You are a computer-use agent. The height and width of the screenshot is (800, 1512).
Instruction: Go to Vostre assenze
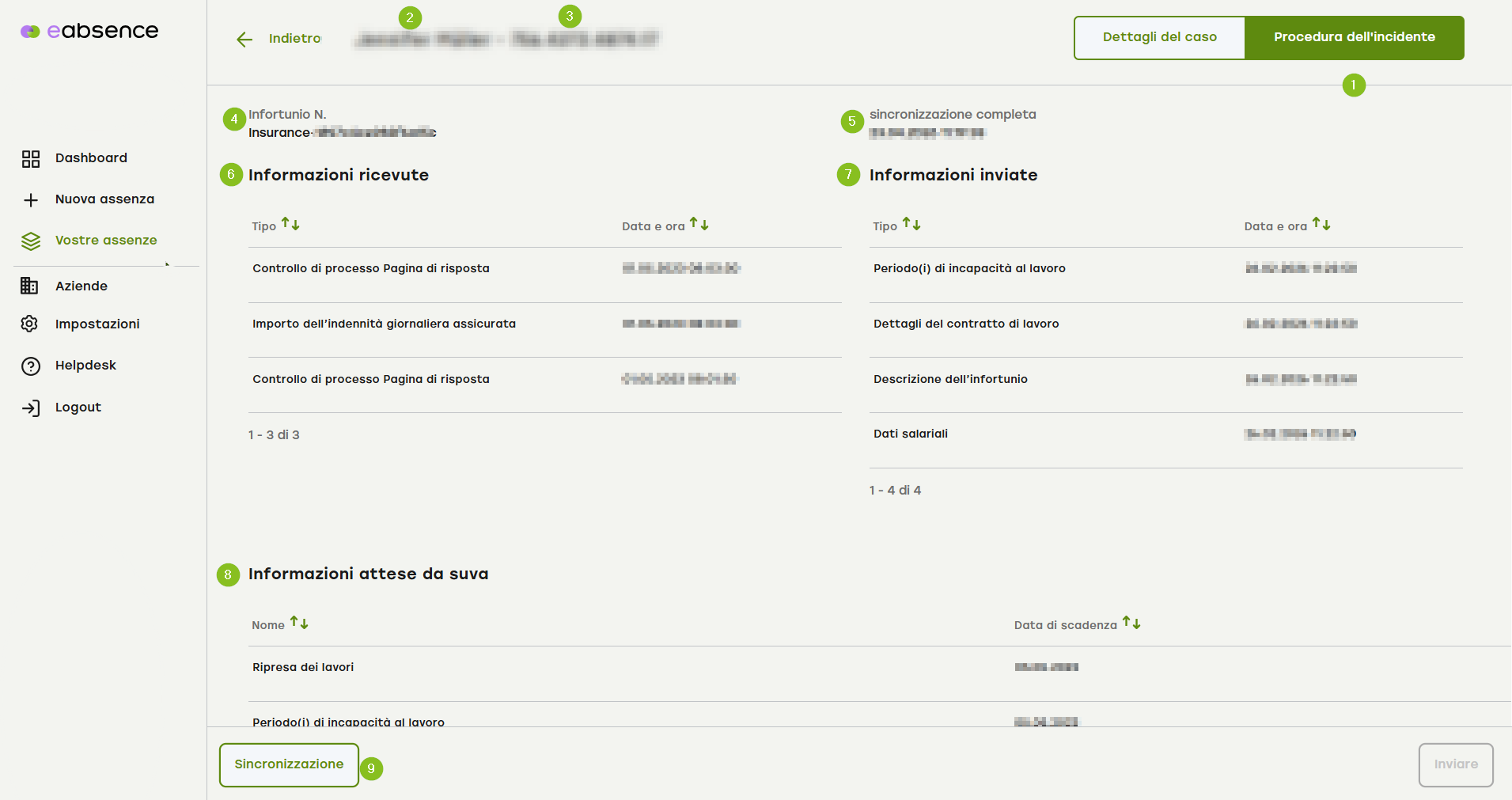[106, 241]
